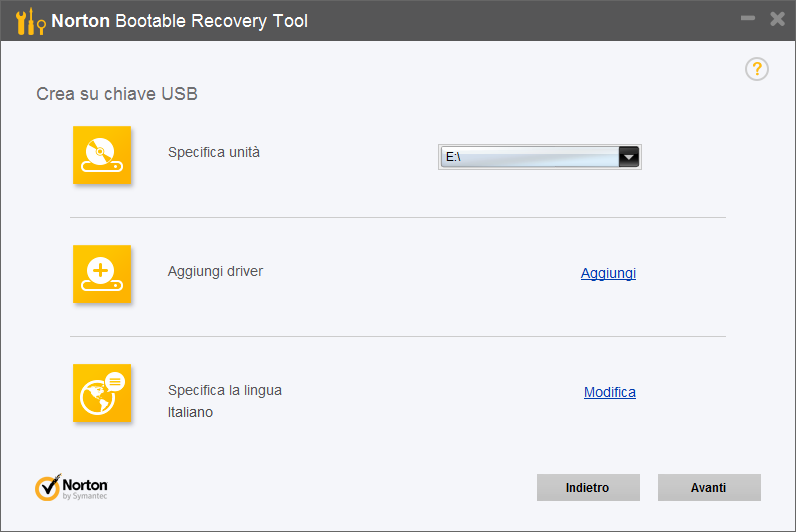Select the E:\ drive combo box

[x=528, y=156]
